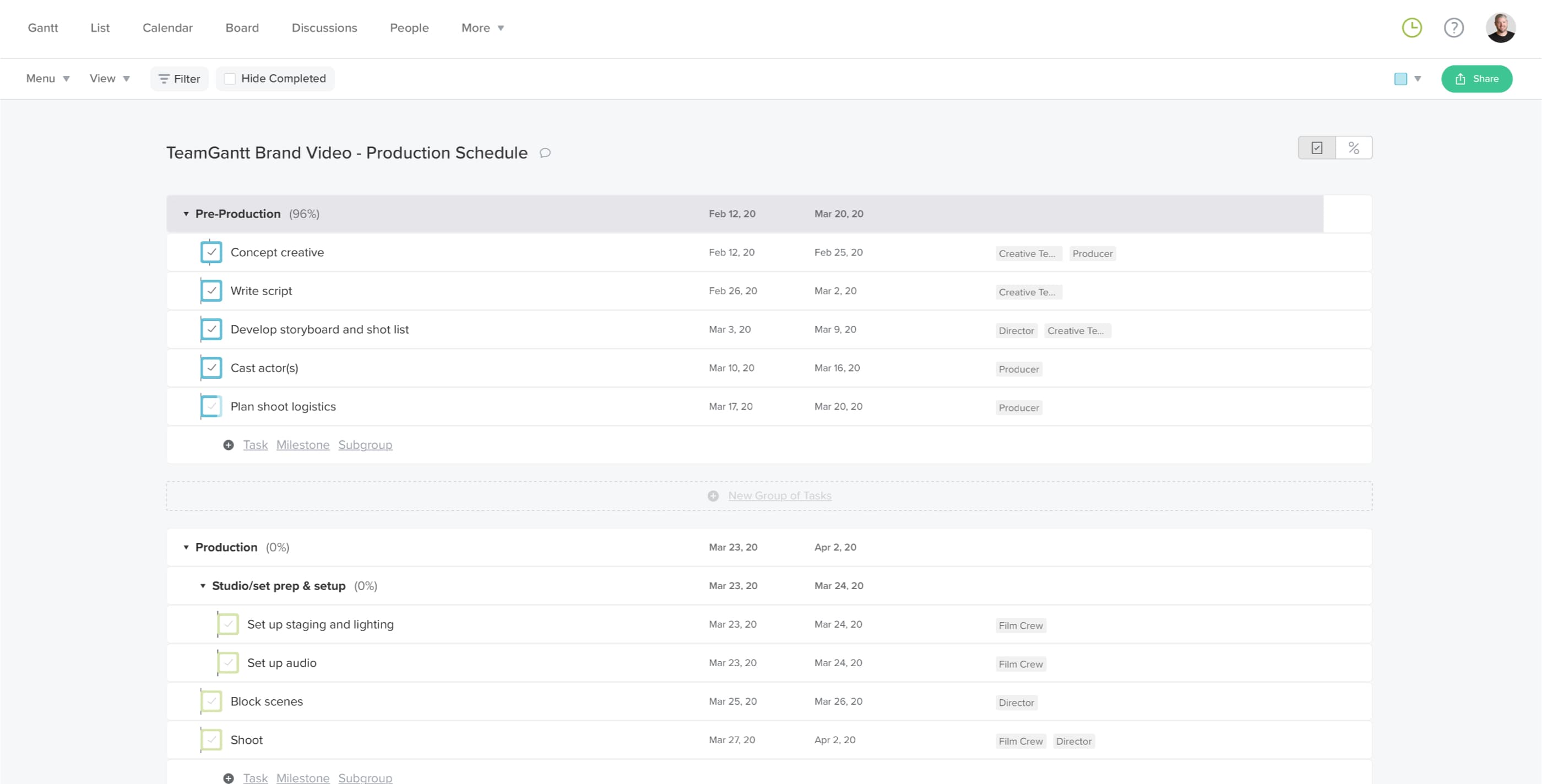Viewport: 1542px width, 784px height.
Task: Open the help question mark icon
Action: pyautogui.click(x=1453, y=28)
